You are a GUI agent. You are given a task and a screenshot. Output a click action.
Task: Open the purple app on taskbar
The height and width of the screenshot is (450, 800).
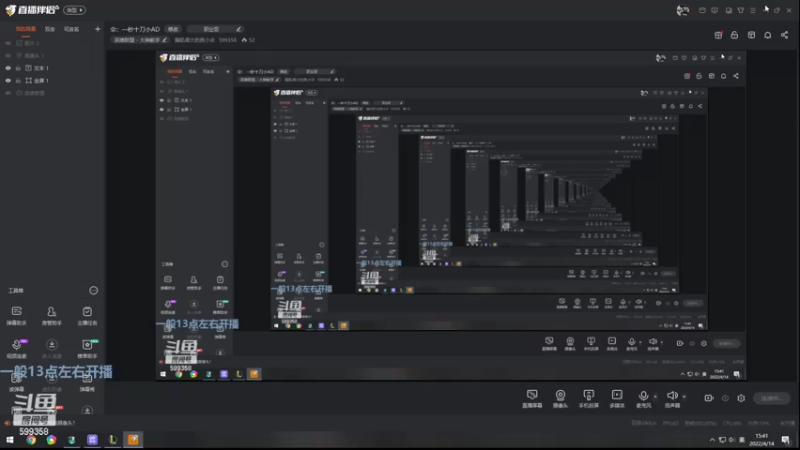[x=92, y=440]
